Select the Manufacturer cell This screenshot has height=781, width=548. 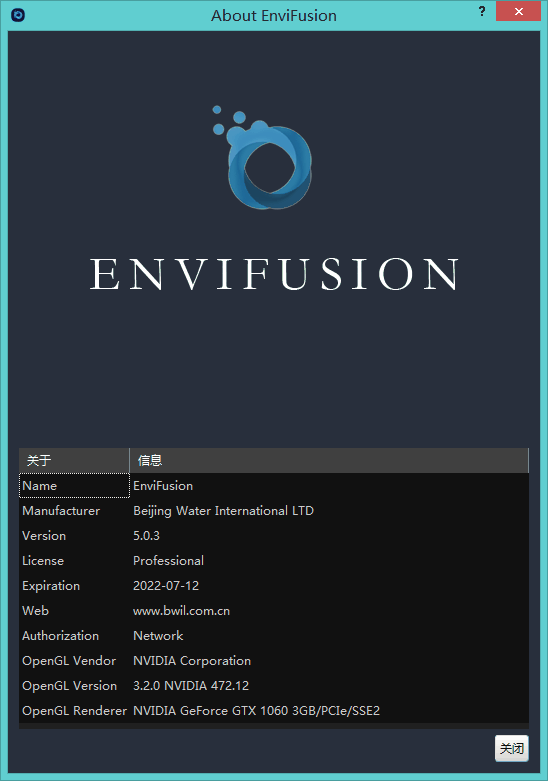74,511
